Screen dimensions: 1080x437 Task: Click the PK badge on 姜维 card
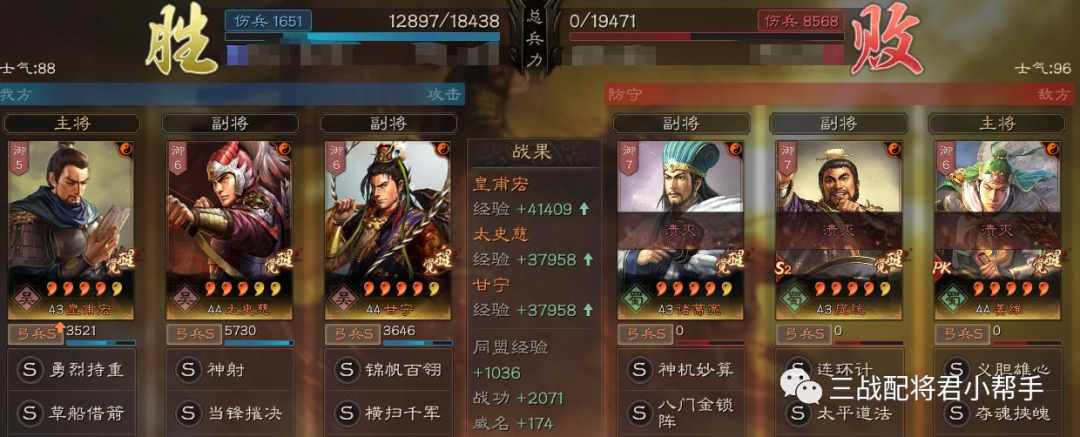point(941,266)
